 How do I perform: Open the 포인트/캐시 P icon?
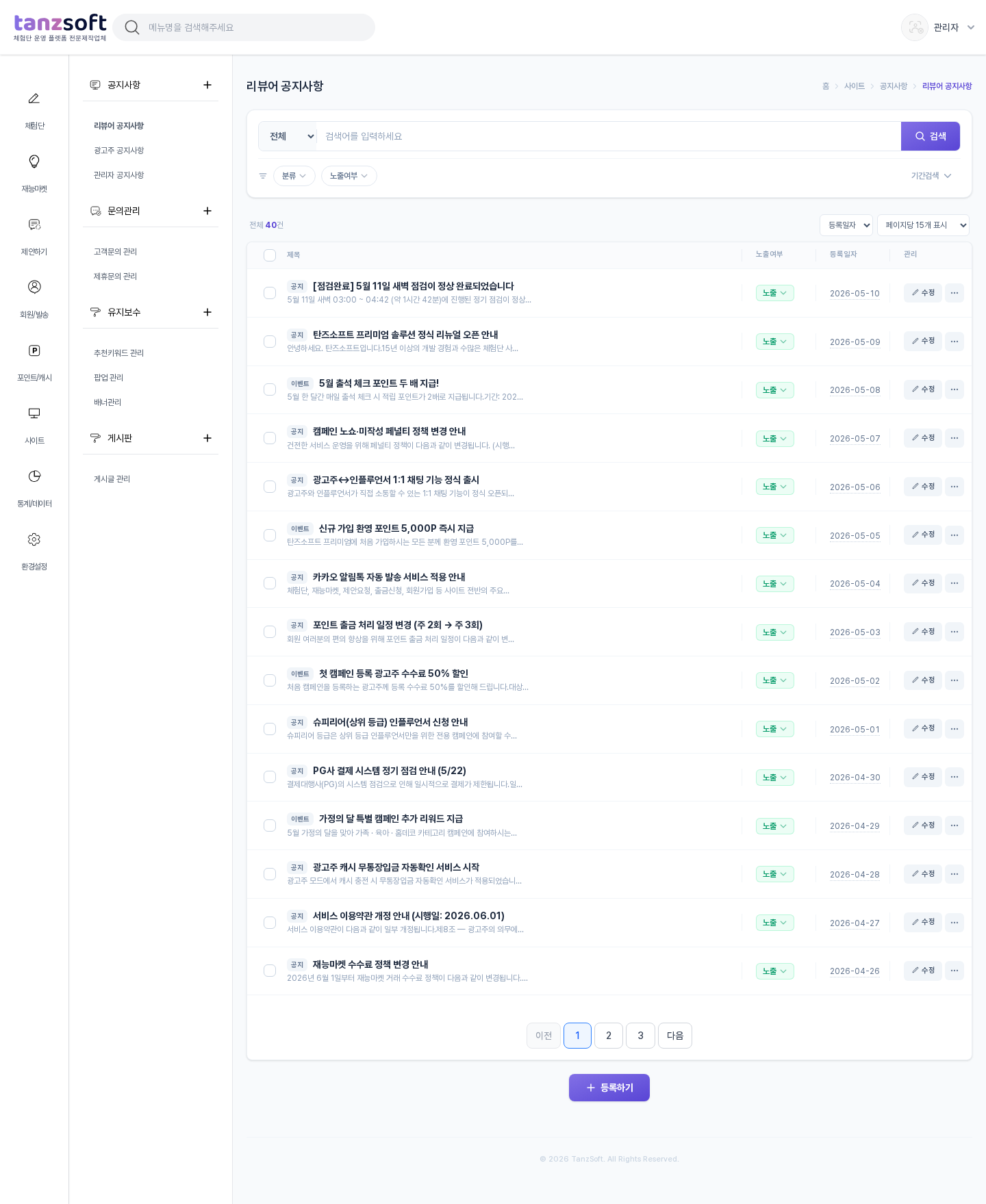point(34,350)
